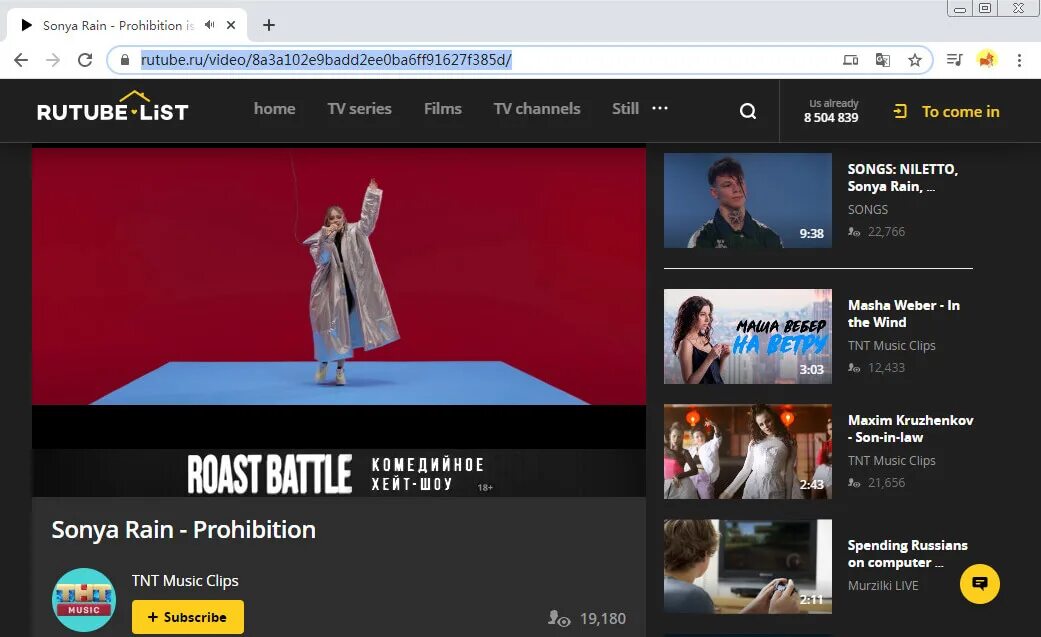This screenshot has width=1041, height=637.
Task: Click the browser back arrow
Action: pos(21,60)
